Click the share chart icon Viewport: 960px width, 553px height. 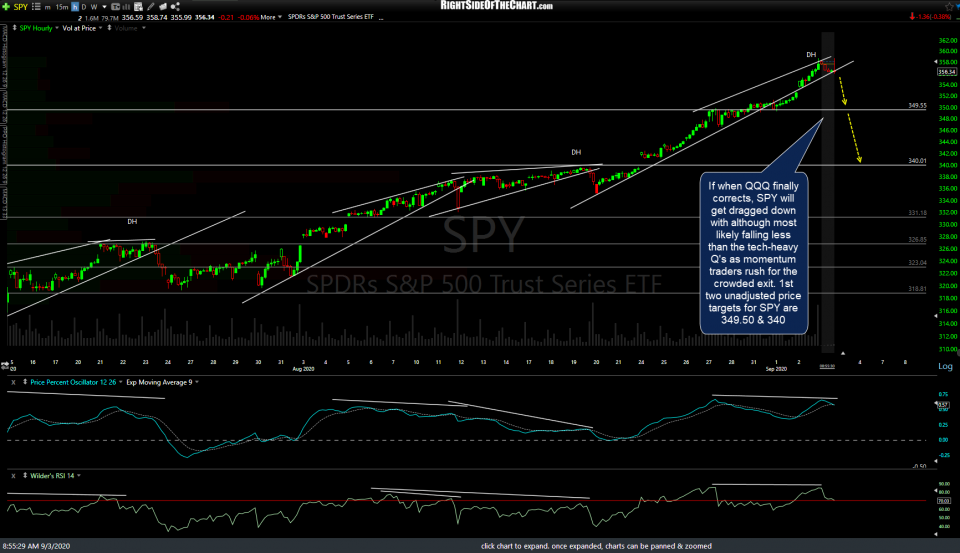[x=175, y=7]
